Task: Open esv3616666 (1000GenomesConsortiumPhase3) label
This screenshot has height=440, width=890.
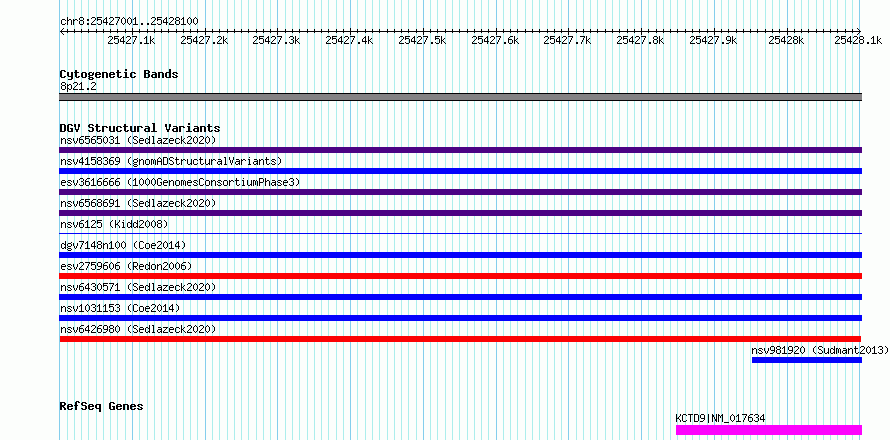Action: point(180,182)
